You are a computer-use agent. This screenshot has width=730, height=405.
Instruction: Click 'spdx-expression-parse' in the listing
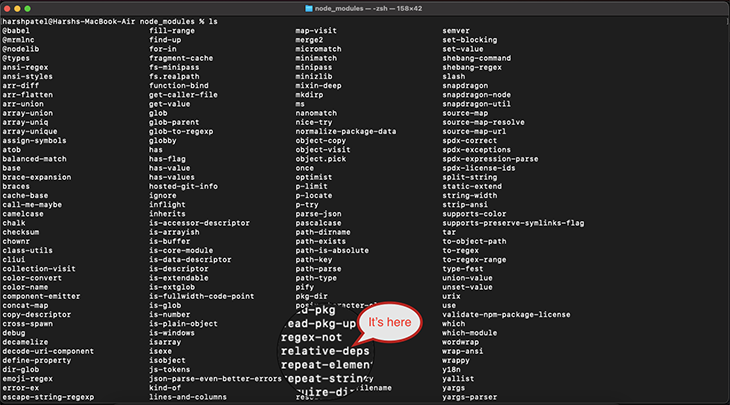point(490,159)
